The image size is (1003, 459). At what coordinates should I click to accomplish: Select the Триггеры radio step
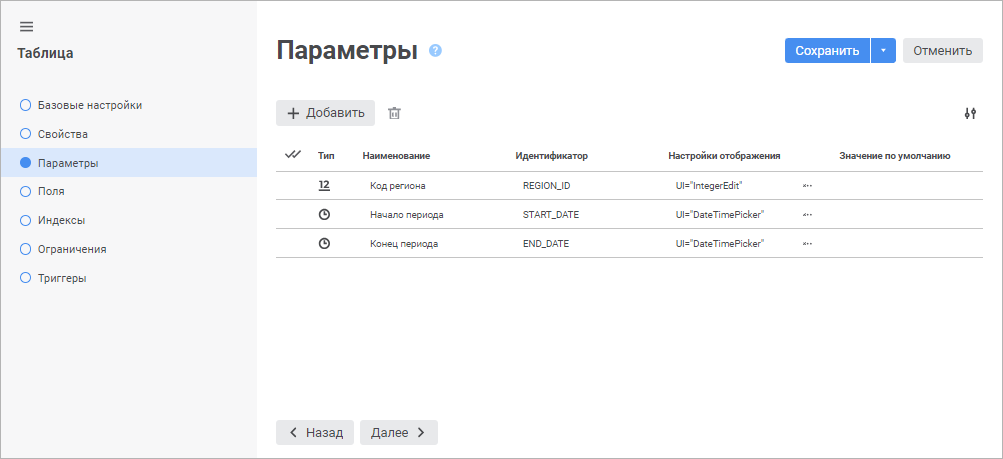(26, 278)
